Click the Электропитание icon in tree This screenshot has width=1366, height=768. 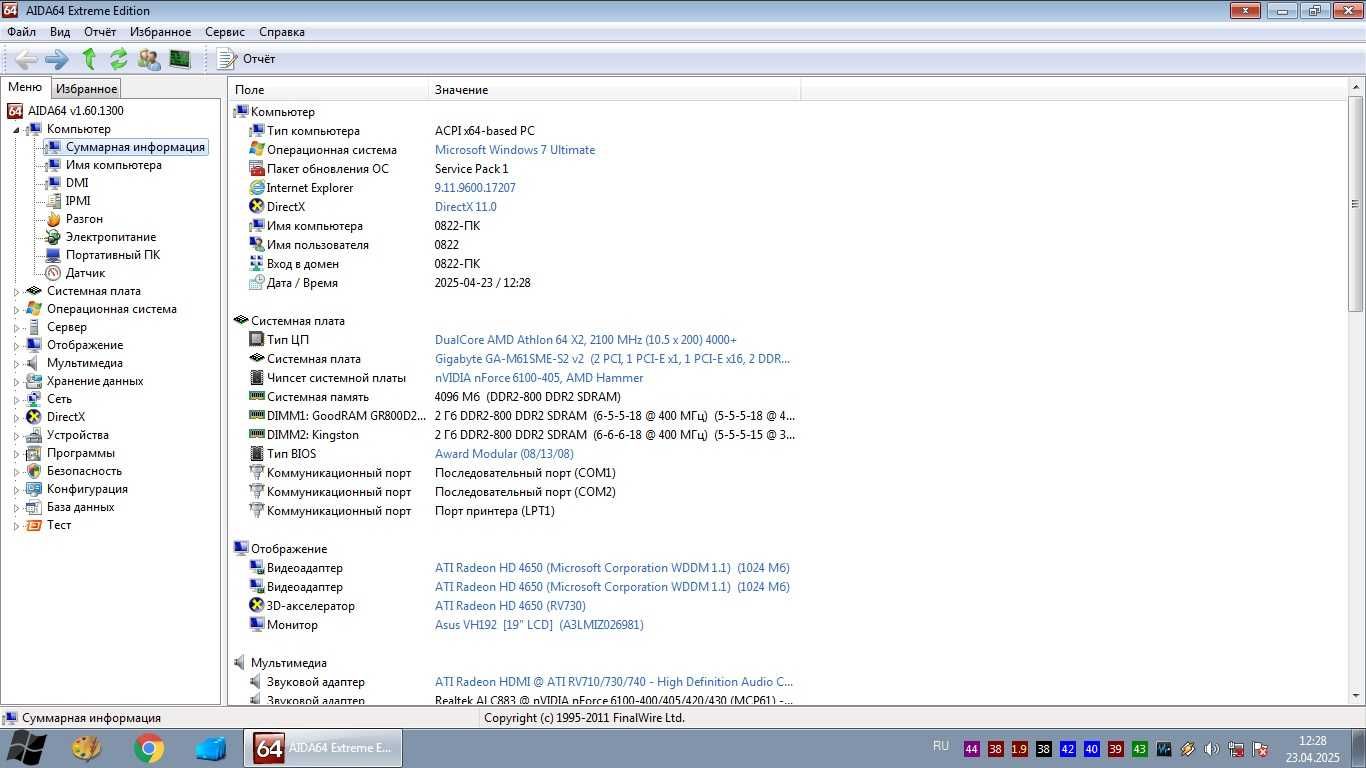(x=53, y=237)
